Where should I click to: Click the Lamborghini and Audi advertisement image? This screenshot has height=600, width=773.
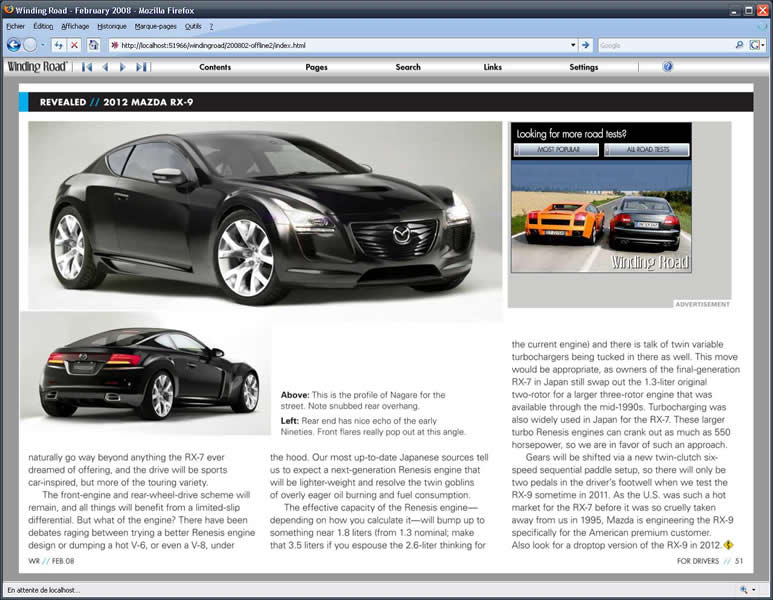click(x=601, y=217)
